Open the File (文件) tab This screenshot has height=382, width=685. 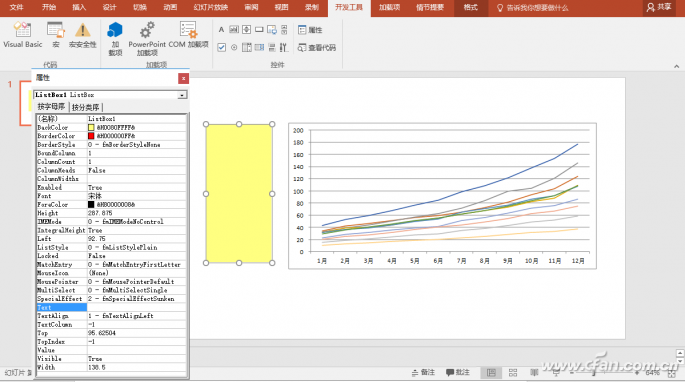[x=16, y=7]
